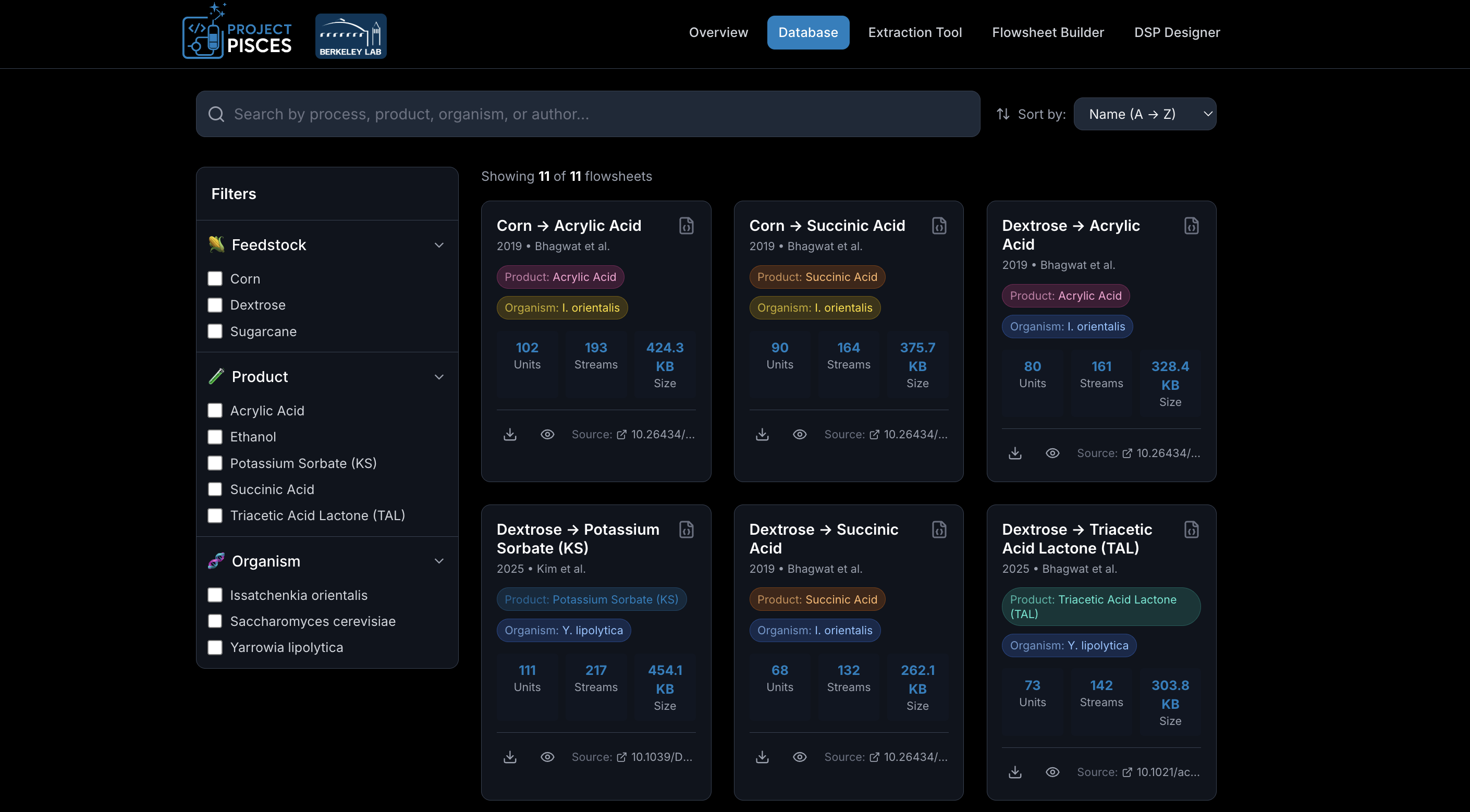The image size is (1470, 812).
Task: Check the Sugarcane feedstock filter
Action: [x=215, y=331]
